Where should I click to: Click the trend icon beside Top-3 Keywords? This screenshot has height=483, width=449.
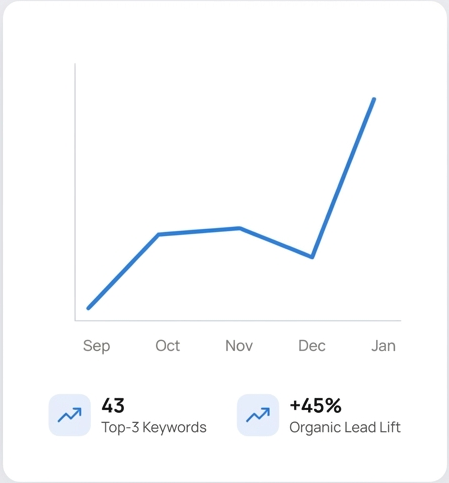click(x=70, y=415)
